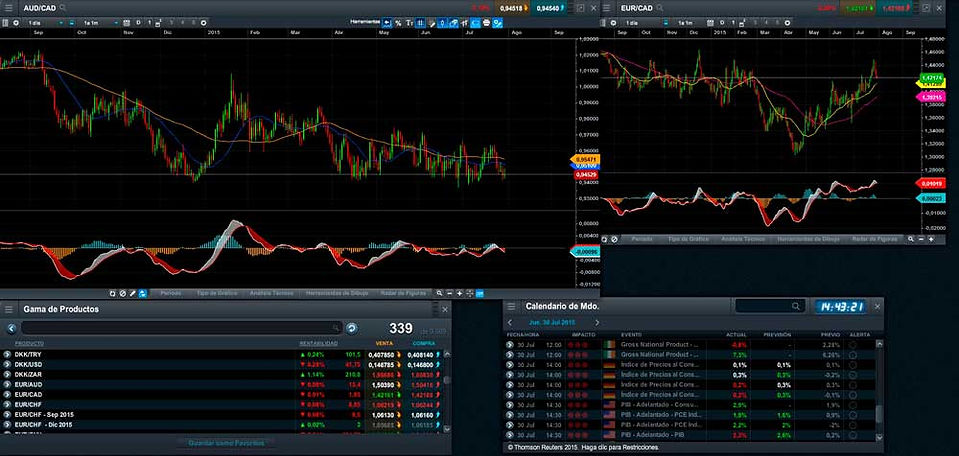Toggle alert for PIB - Adelantado - Consu... event
Screen dimensions: 959x456
pos(853,405)
